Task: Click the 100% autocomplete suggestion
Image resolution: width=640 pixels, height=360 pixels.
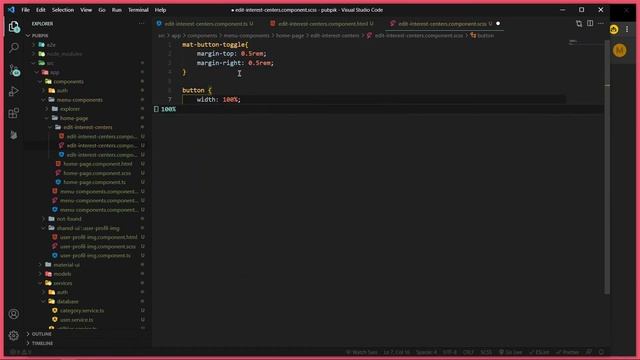Action: point(378,109)
